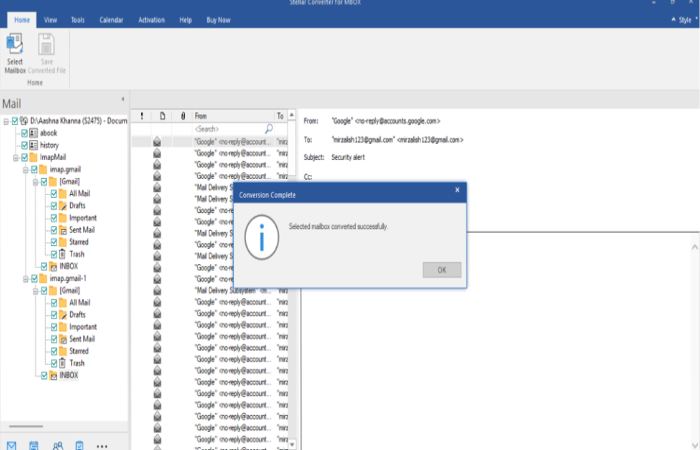Select the Drafts folder under imap.gmail-1
700x450 pixels.
pyautogui.click(x=77, y=315)
